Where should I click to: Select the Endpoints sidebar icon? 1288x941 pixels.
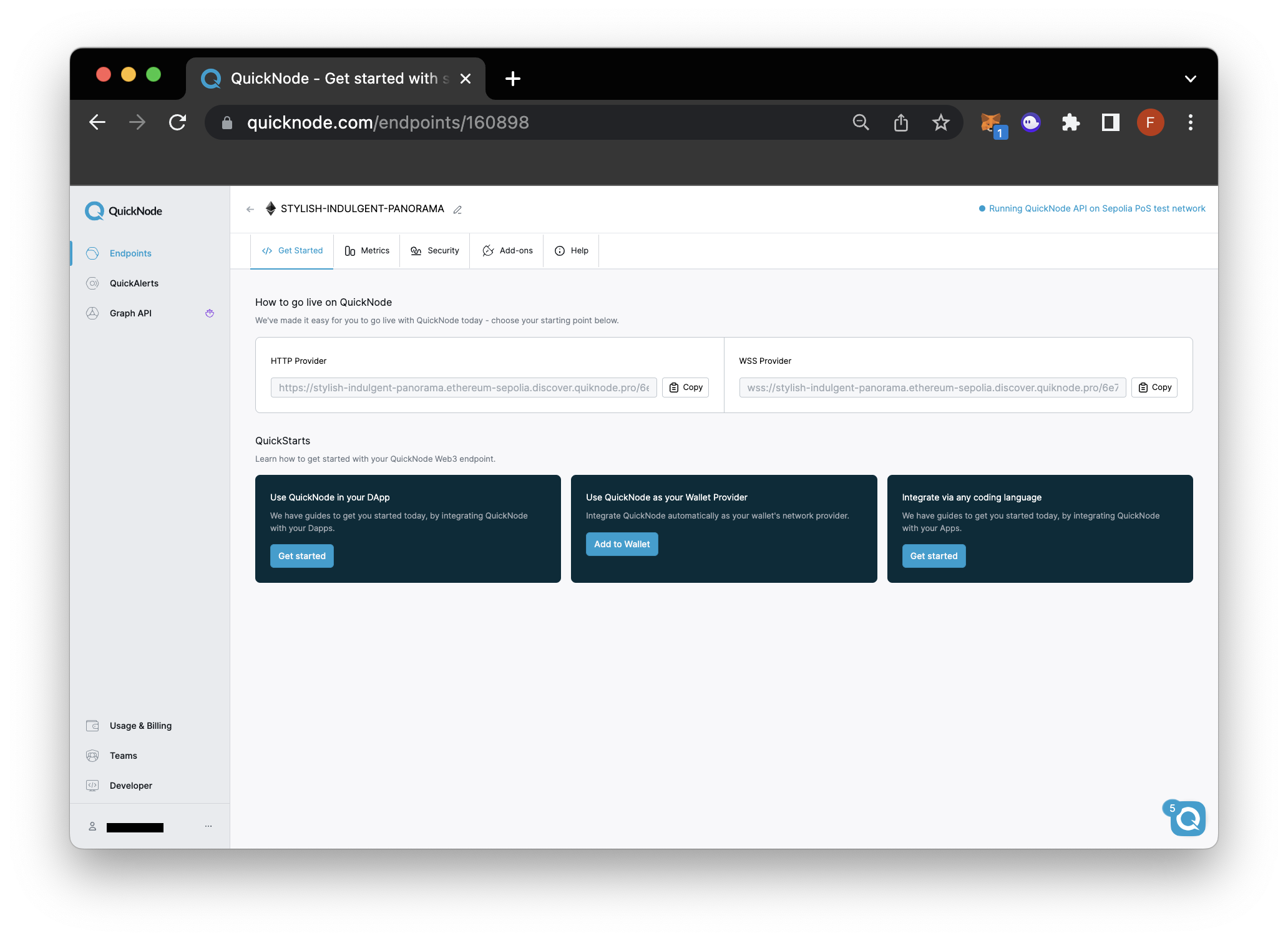(93, 253)
